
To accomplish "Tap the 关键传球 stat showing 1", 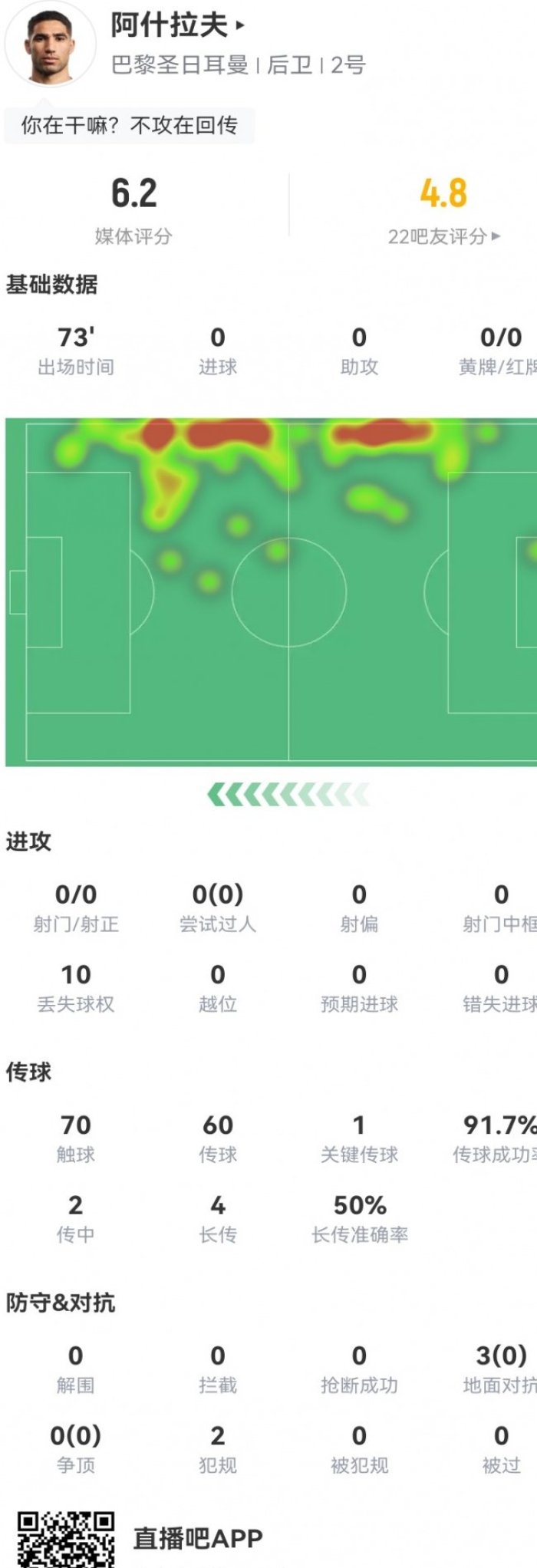I will click(x=359, y=1139).
